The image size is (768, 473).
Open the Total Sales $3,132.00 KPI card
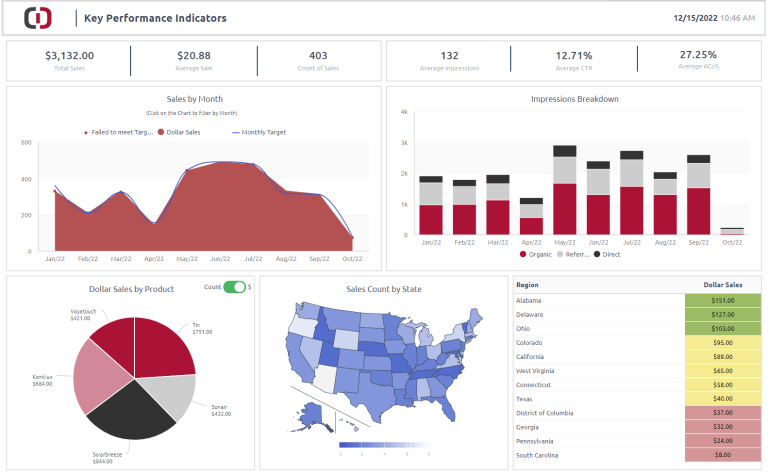[x=69, y=60]
